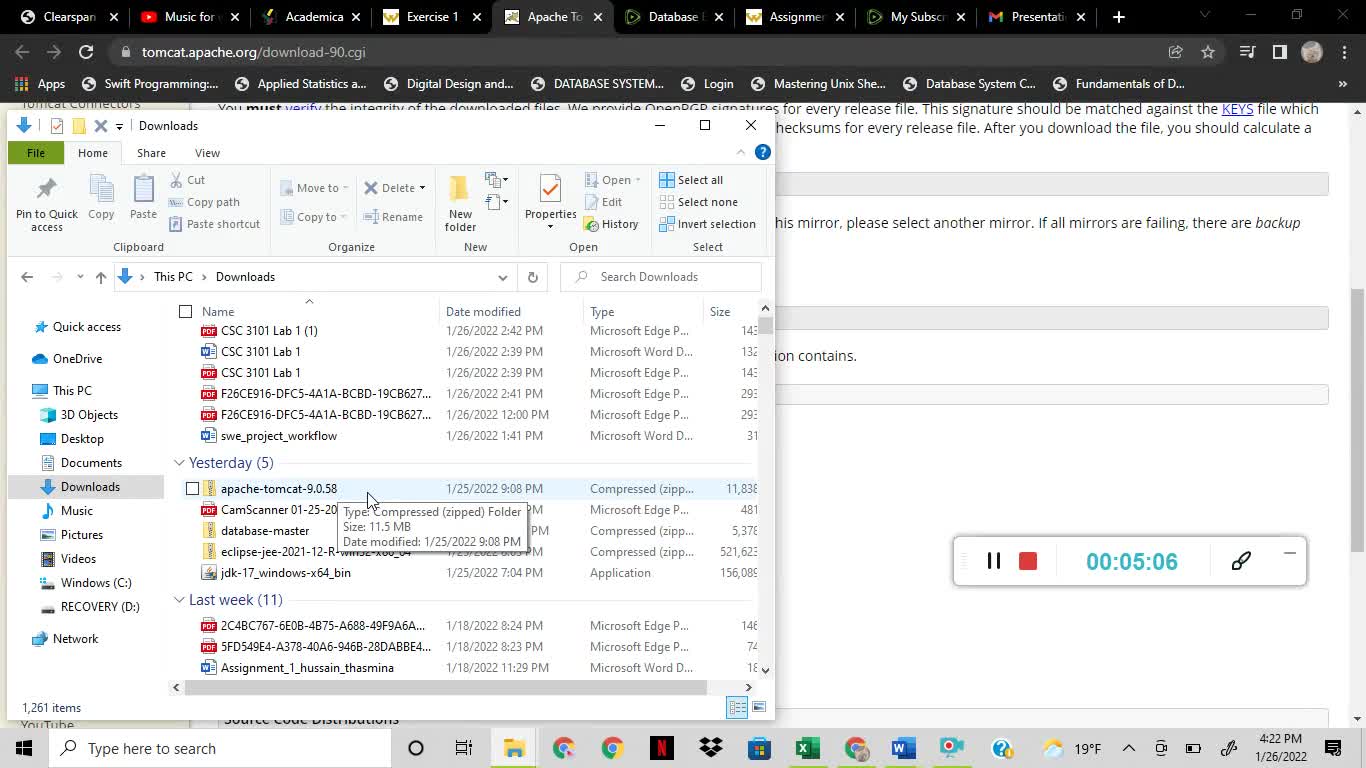Select database-master zipped folder

[265, 531]
